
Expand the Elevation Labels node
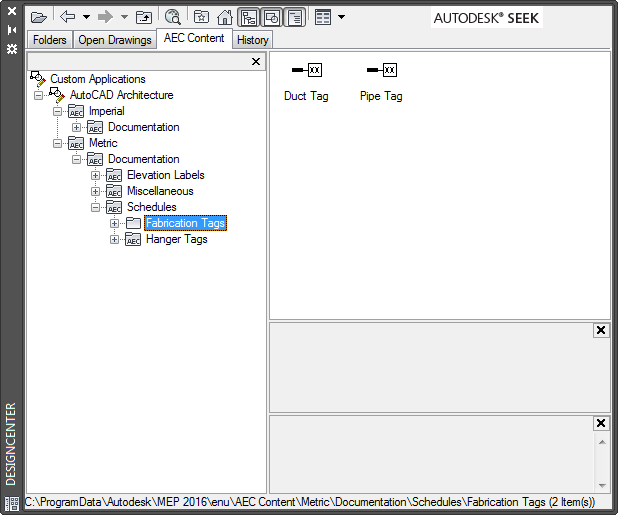95,175
